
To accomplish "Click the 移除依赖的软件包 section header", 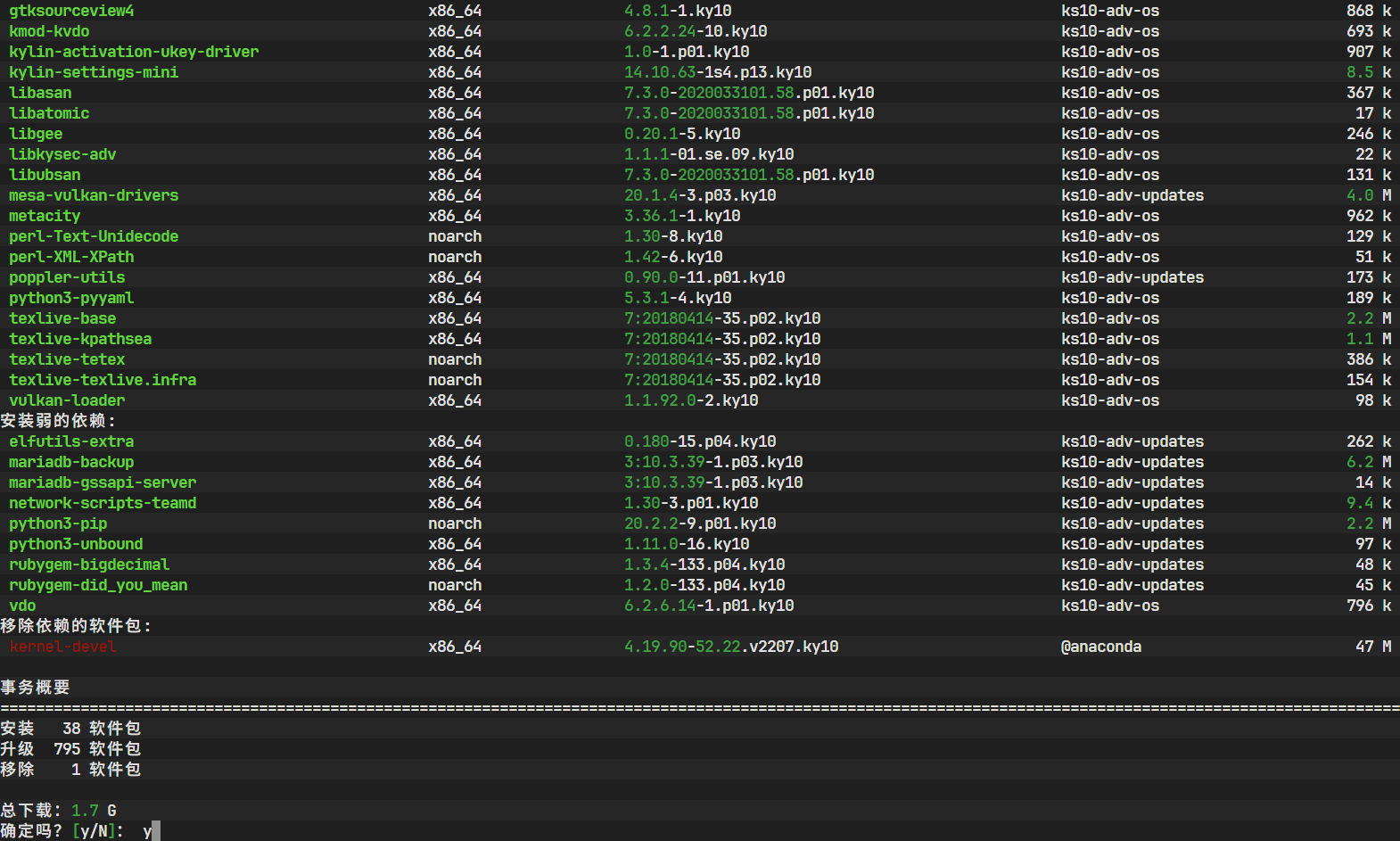I will [x=76, y=626].
